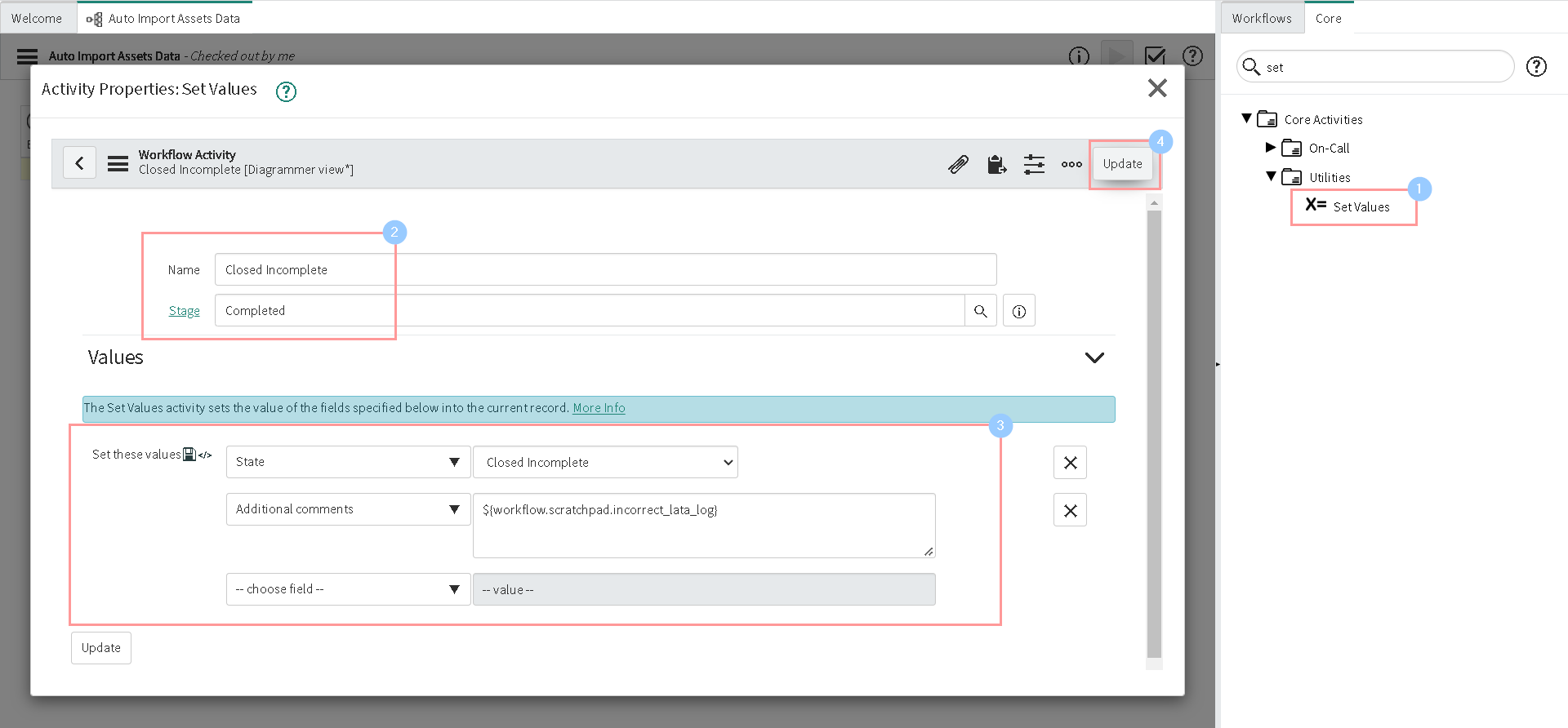Click the Stage lookup magnifier icon
Viewport: 1568px width, 728px height.
click(980, 311)
